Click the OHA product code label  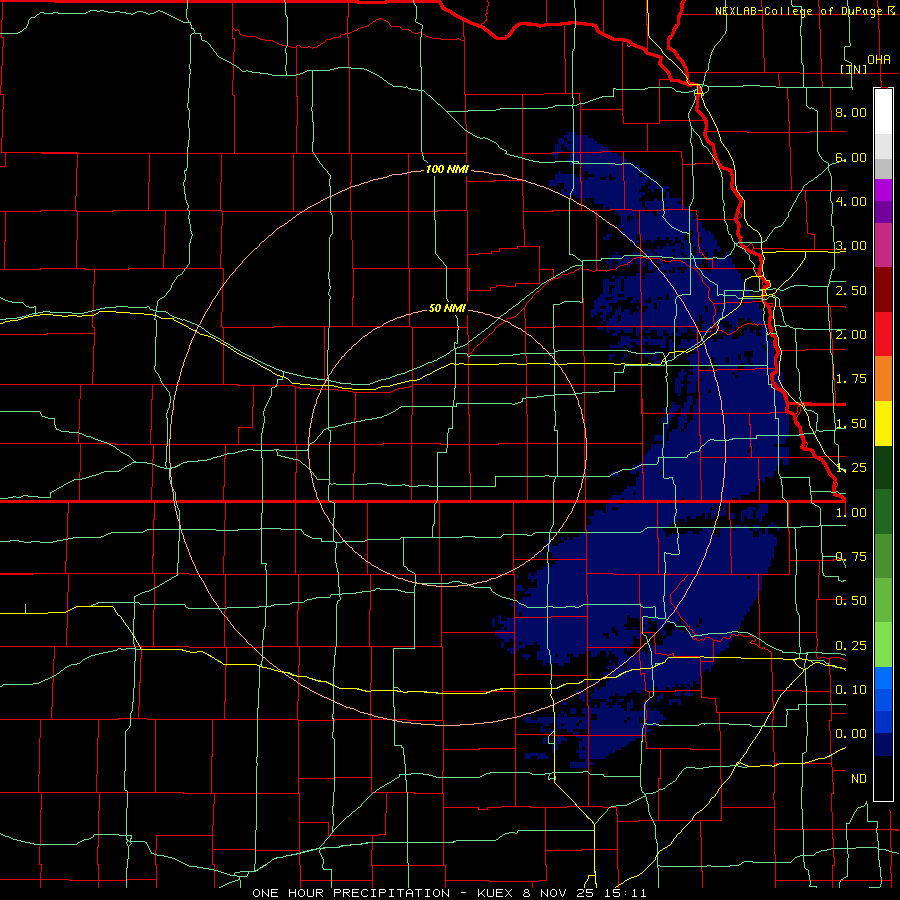tap(878, 59)
